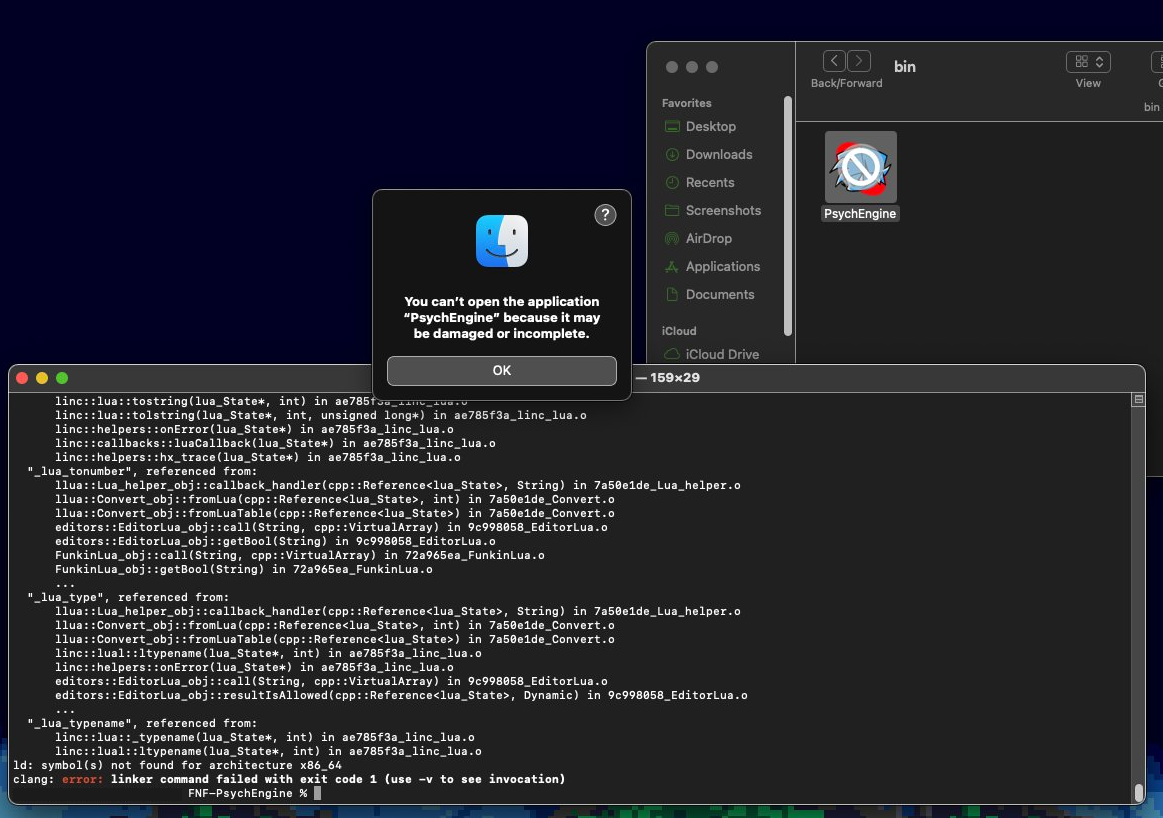Go forward in Finder window
The width and height of the screenshot is (1163, 818).
(859, 61)
